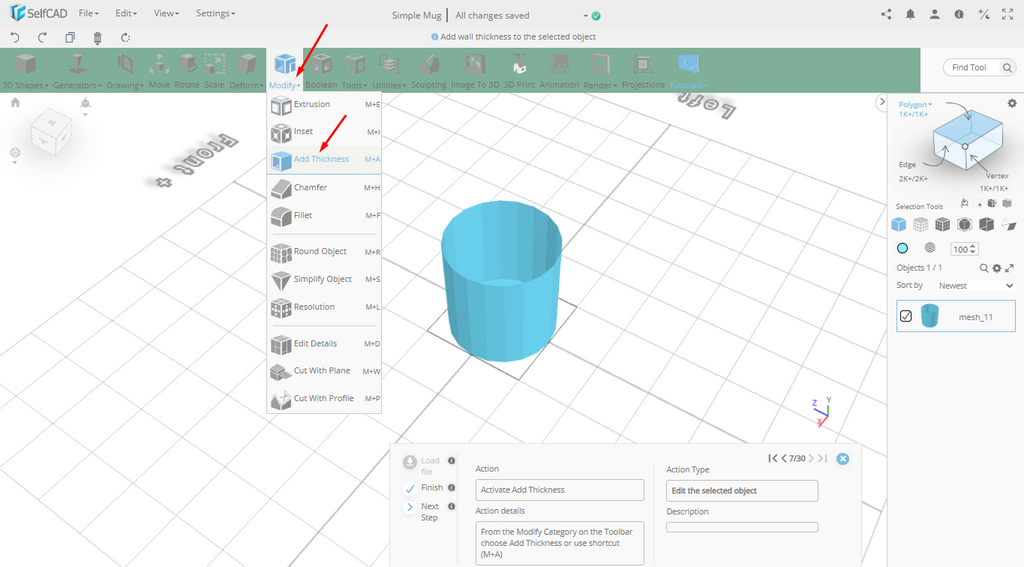Open right panel settings gear
Image resolution: width=1024 pixels, height=567 pixels.
pos(1012,103)
